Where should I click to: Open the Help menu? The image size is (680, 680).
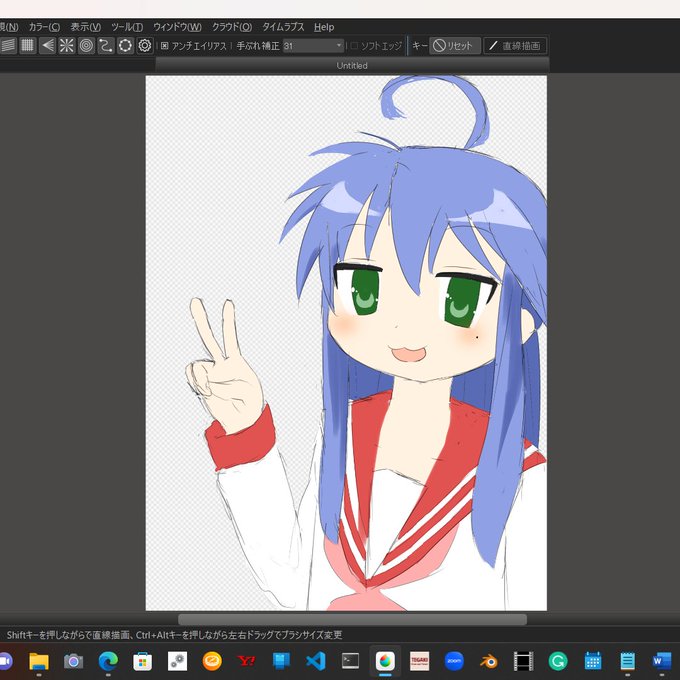324,27
